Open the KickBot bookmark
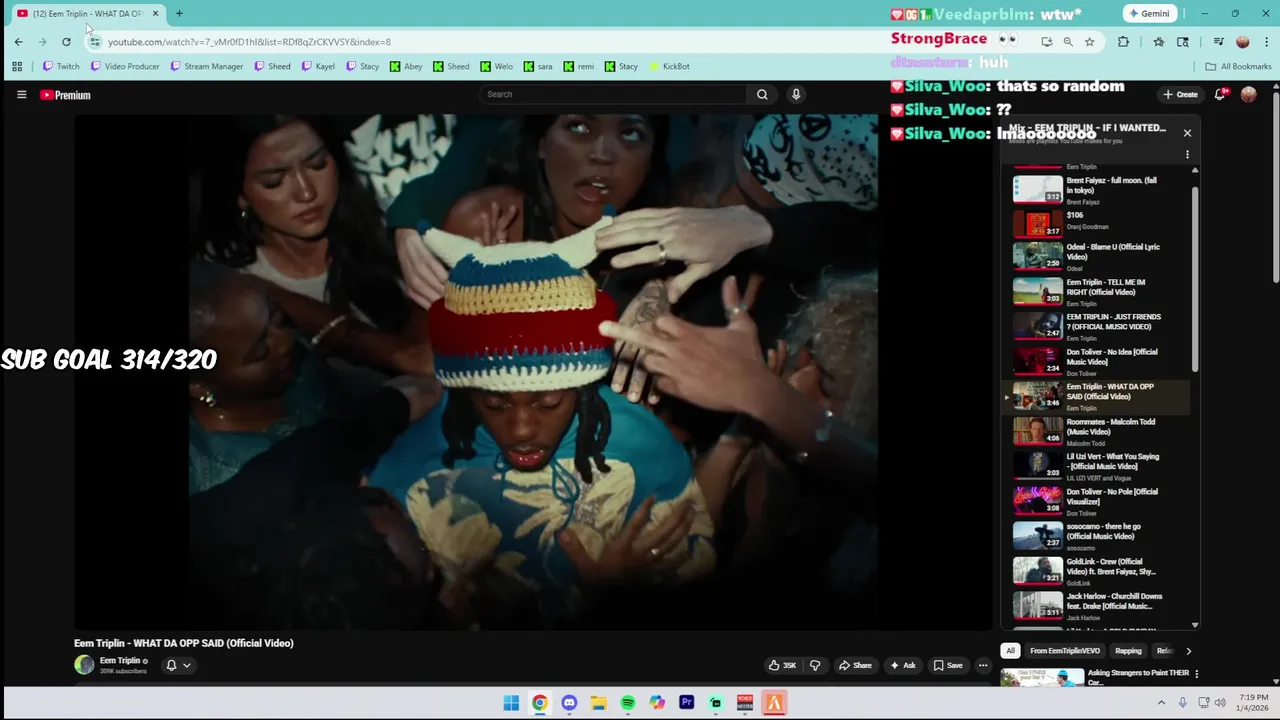The height and width of the screenshot is (720, 1280). (x=669, y=66)
